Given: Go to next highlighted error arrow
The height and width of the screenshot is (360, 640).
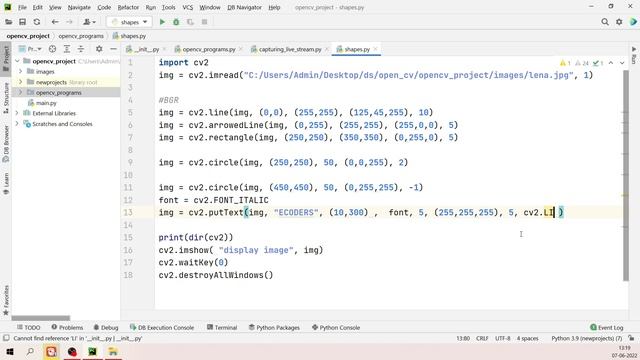Looking at the screenshot, I should pos(622,63).
